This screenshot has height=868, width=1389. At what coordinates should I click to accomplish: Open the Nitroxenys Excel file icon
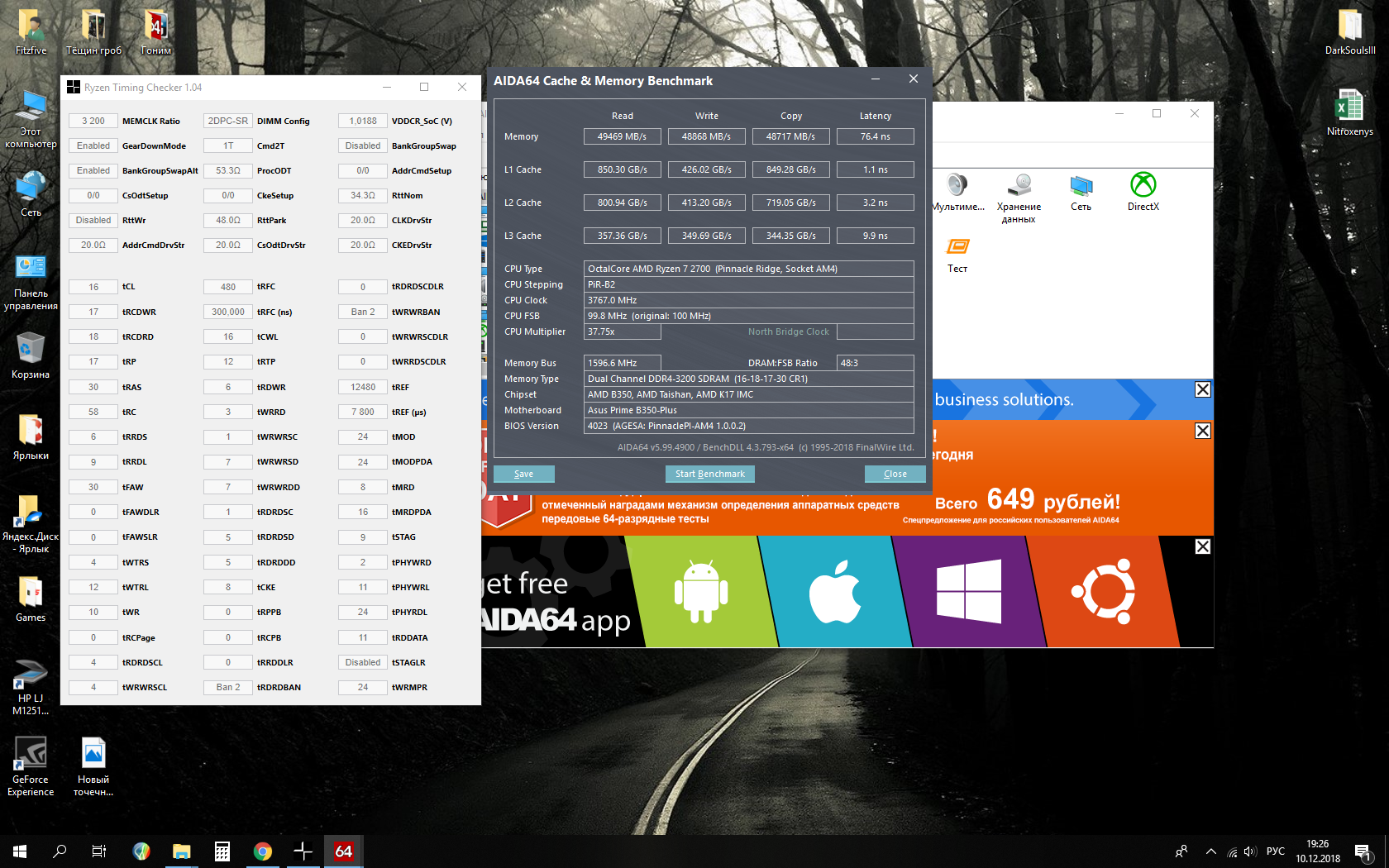coord(1350,112)
